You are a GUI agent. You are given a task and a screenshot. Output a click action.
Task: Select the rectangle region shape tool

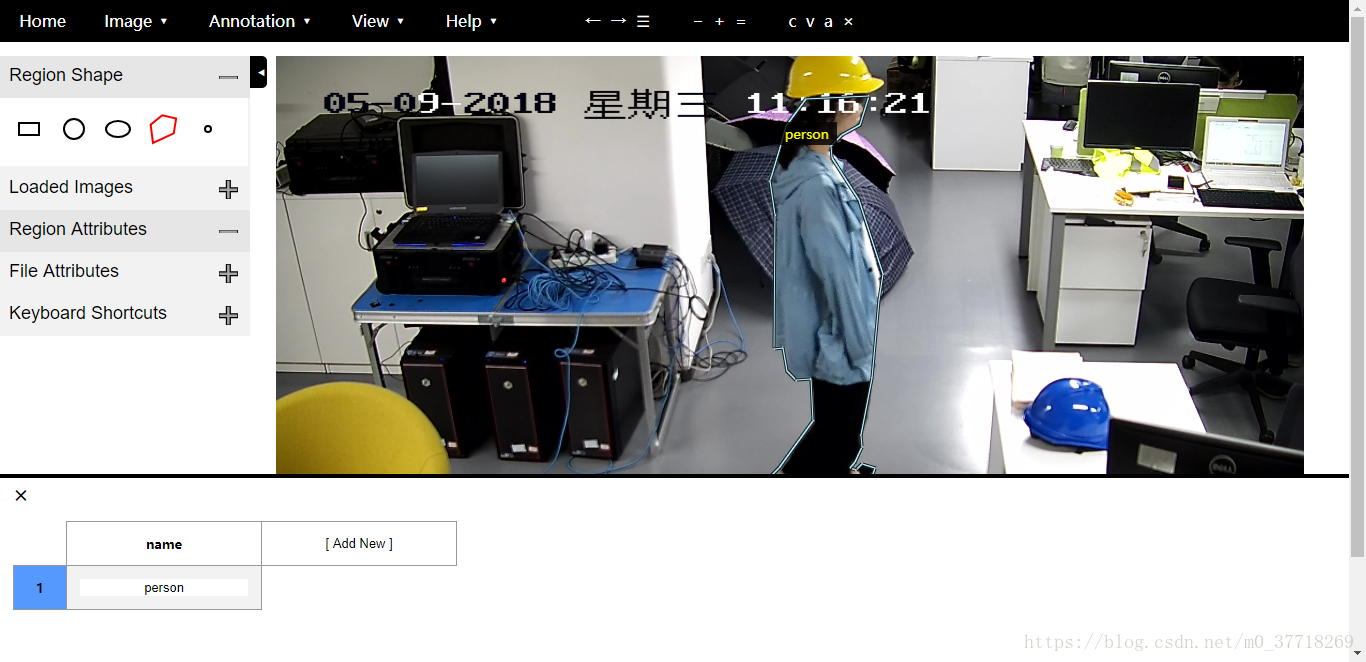(x=29, y=129)
